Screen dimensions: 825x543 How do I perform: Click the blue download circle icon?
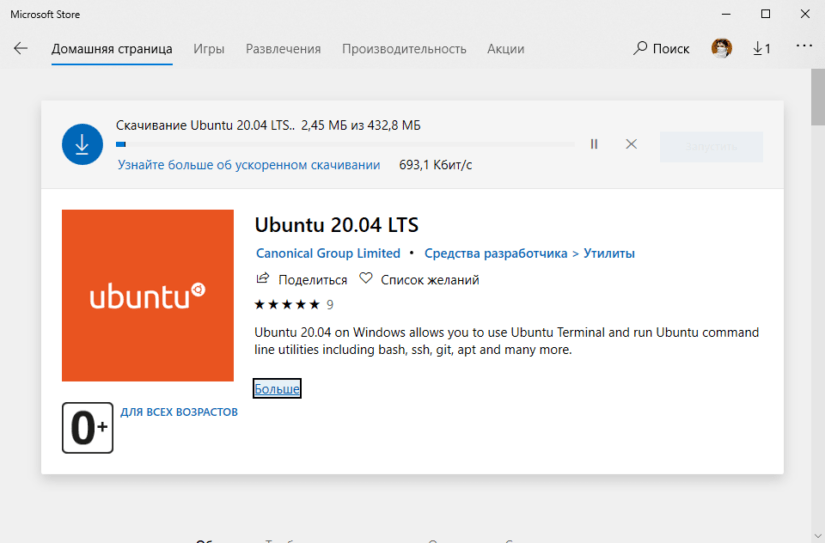(82, 144)
